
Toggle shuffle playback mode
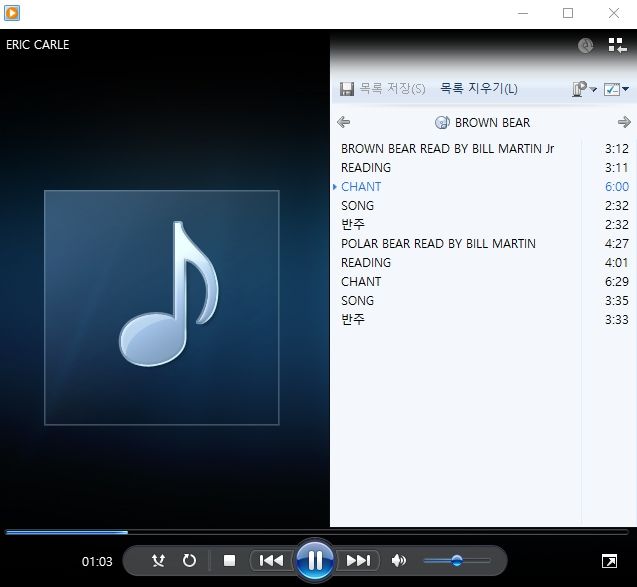click(x=158, y=561)
